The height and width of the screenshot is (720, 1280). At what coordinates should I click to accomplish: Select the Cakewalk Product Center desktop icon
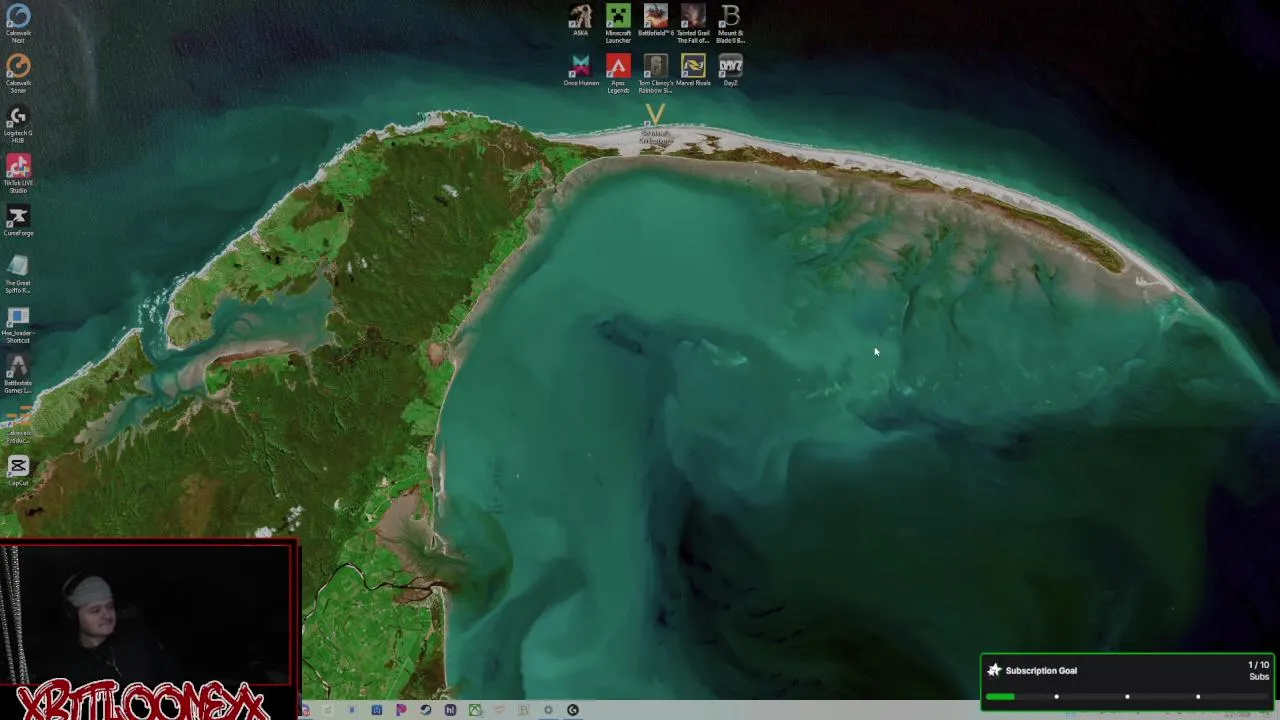click(18, 425)
